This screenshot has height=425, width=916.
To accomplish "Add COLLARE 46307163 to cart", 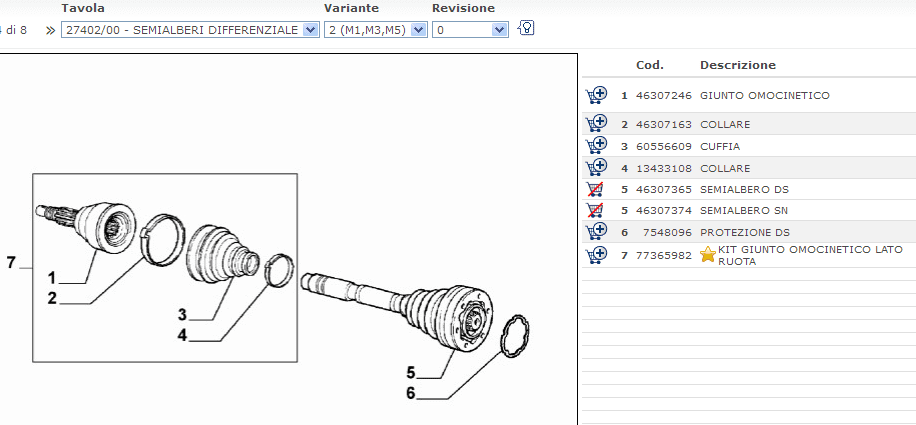I will tap(596, 124).
